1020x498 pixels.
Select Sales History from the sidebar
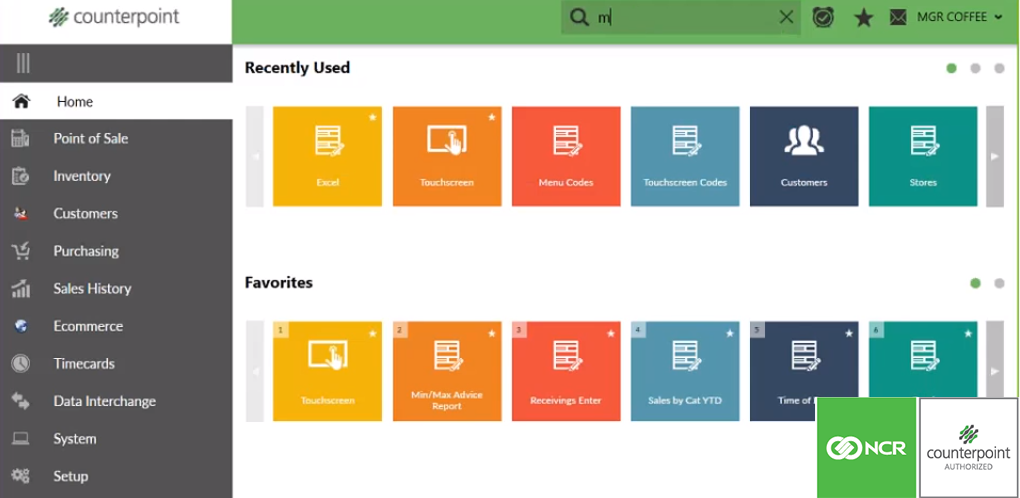pyautogui.click(x=92, y=289)
